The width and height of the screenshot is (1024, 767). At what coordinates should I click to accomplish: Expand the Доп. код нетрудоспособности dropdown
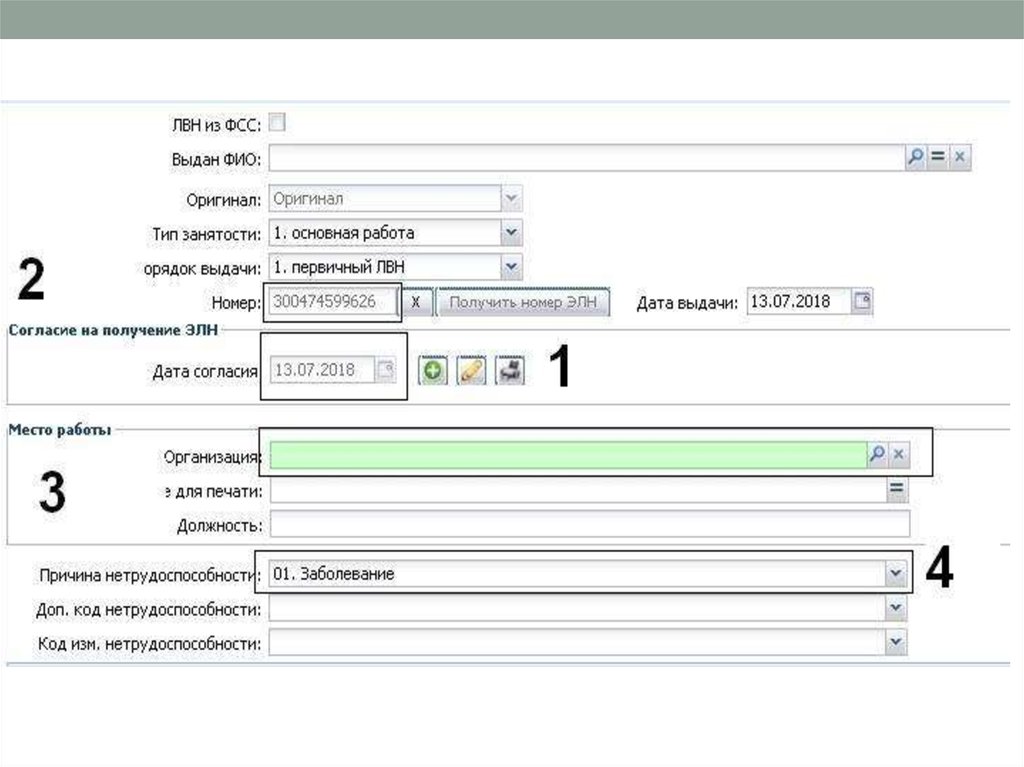(896, 608)
